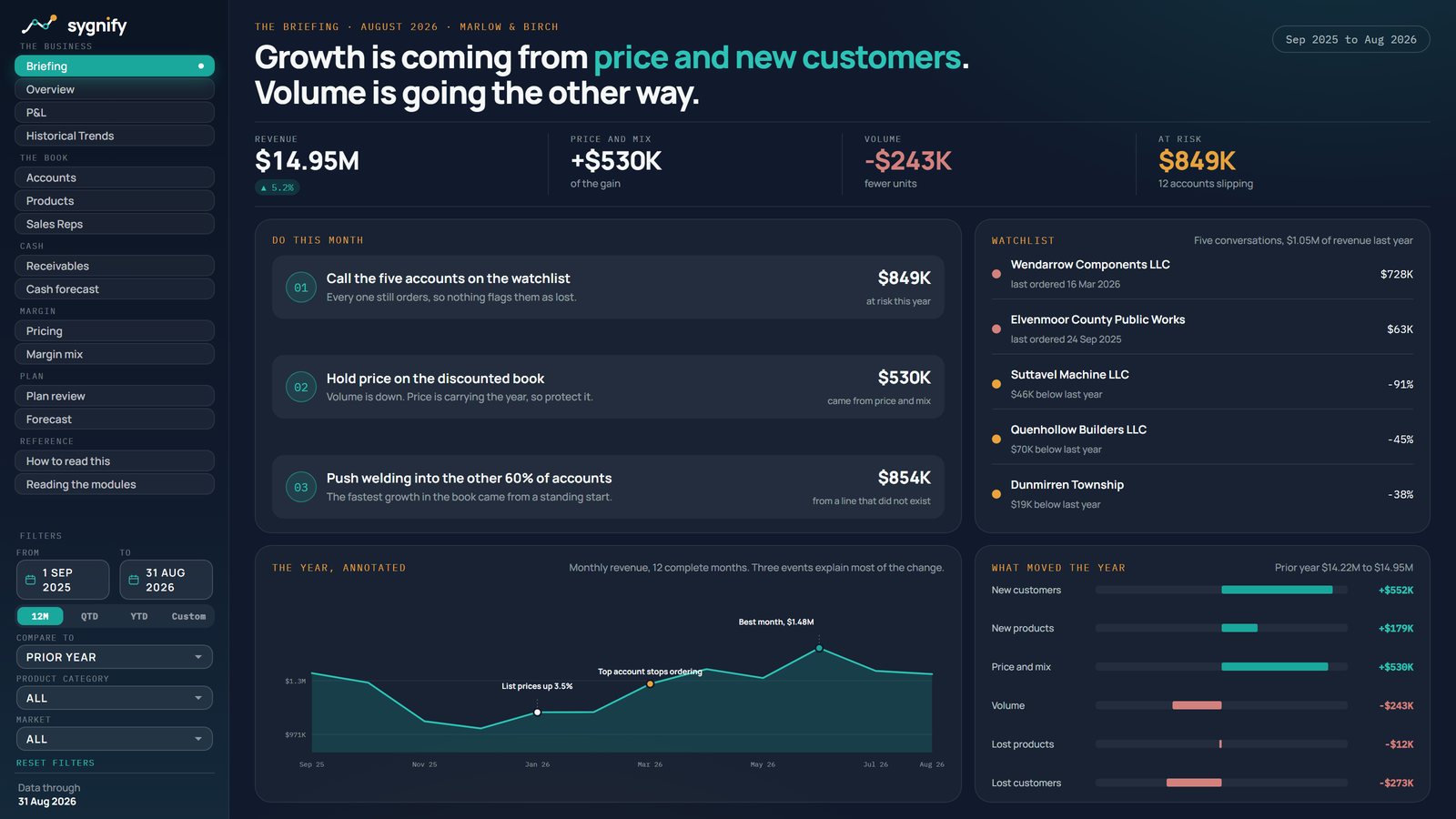This screenshot has width=1456, height=819.
Task: Click the -$243K volume figure
Action: point(908,161)
